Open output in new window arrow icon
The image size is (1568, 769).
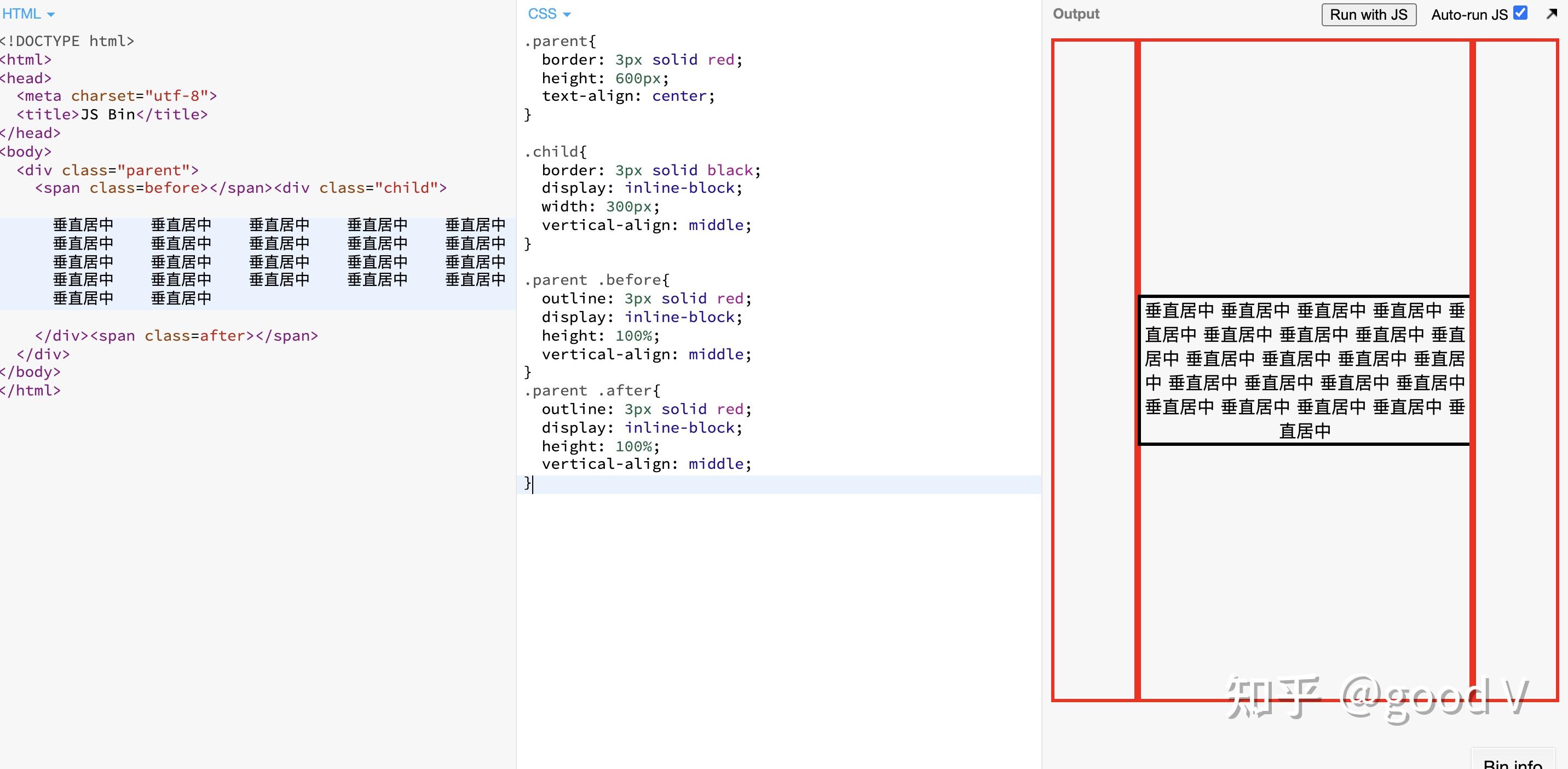pyautogui.click(x=1552, y=13)
